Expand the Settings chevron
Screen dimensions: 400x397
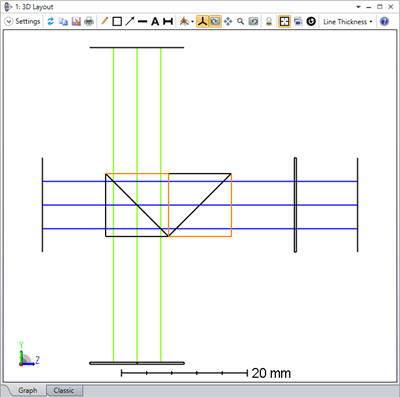[x=9, y=22]
